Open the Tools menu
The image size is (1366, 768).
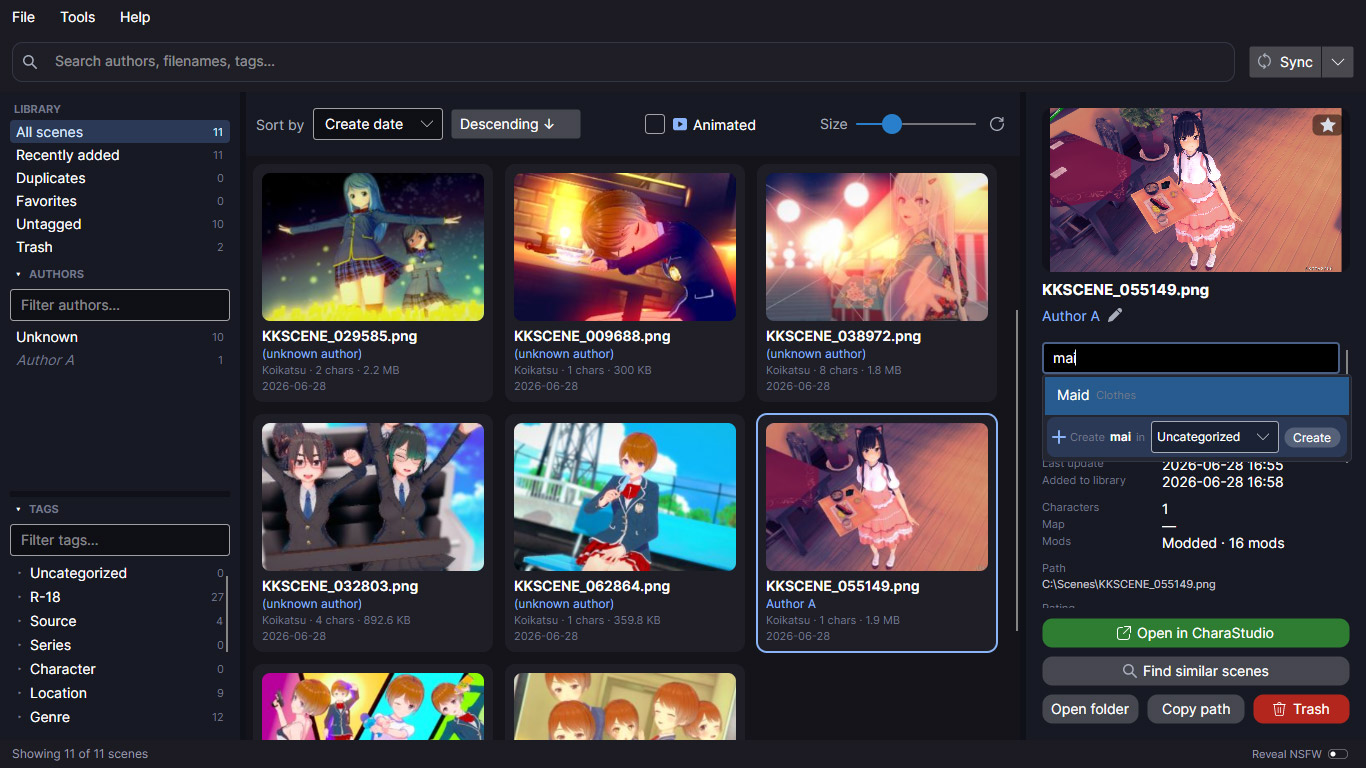coord(78,17)
